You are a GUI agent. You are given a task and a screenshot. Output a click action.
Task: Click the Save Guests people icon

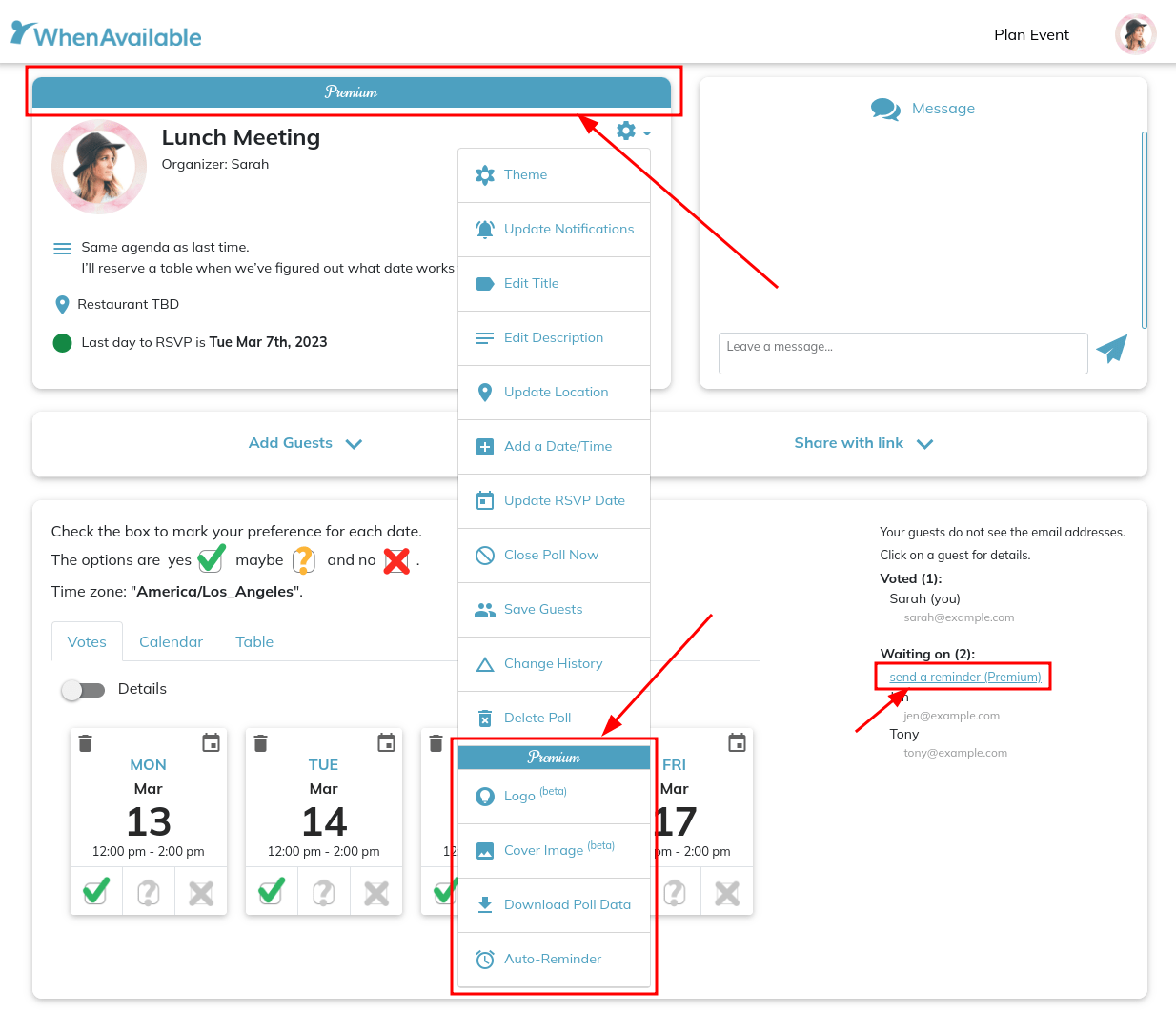[485, 610]
